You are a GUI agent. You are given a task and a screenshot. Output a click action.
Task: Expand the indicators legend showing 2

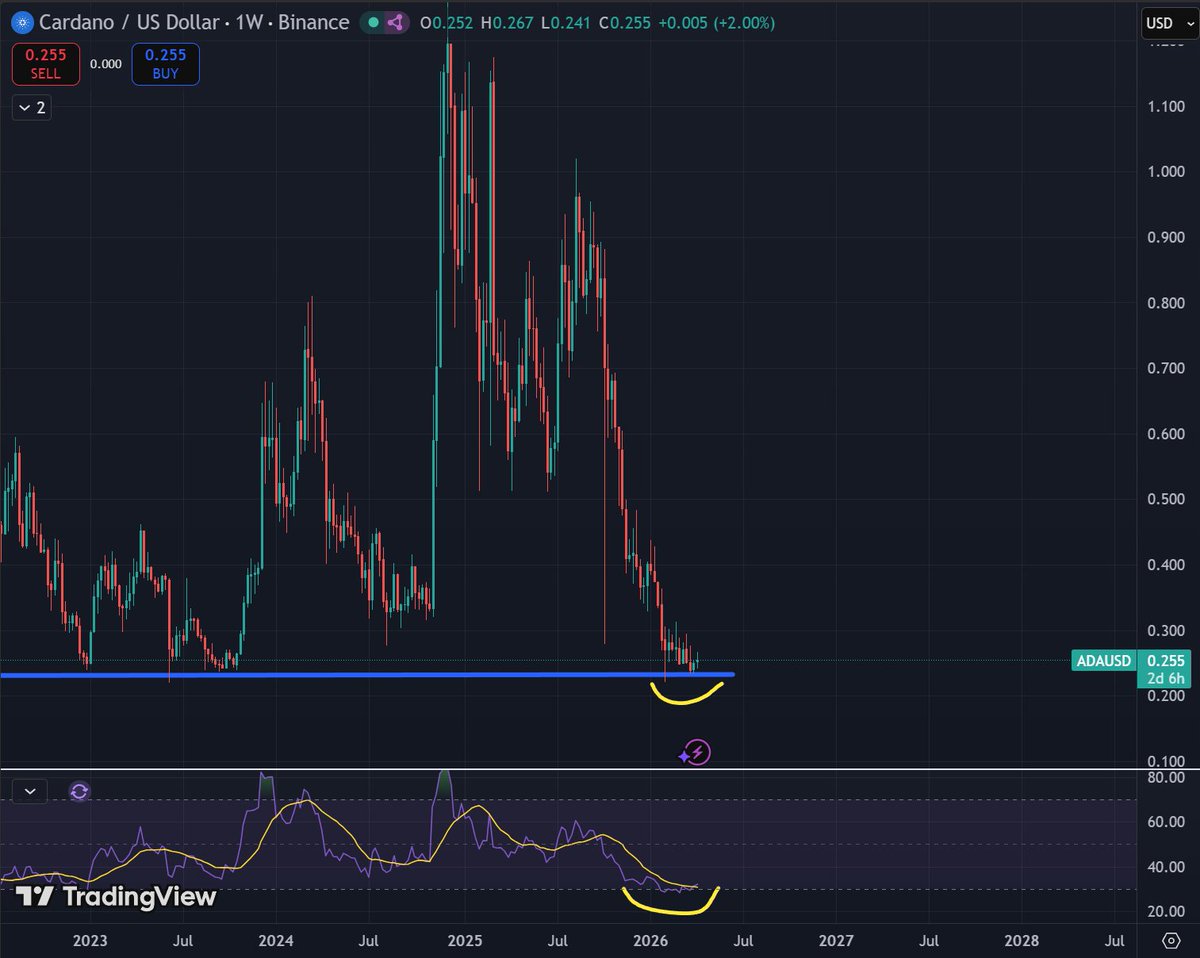coord(31,108)
